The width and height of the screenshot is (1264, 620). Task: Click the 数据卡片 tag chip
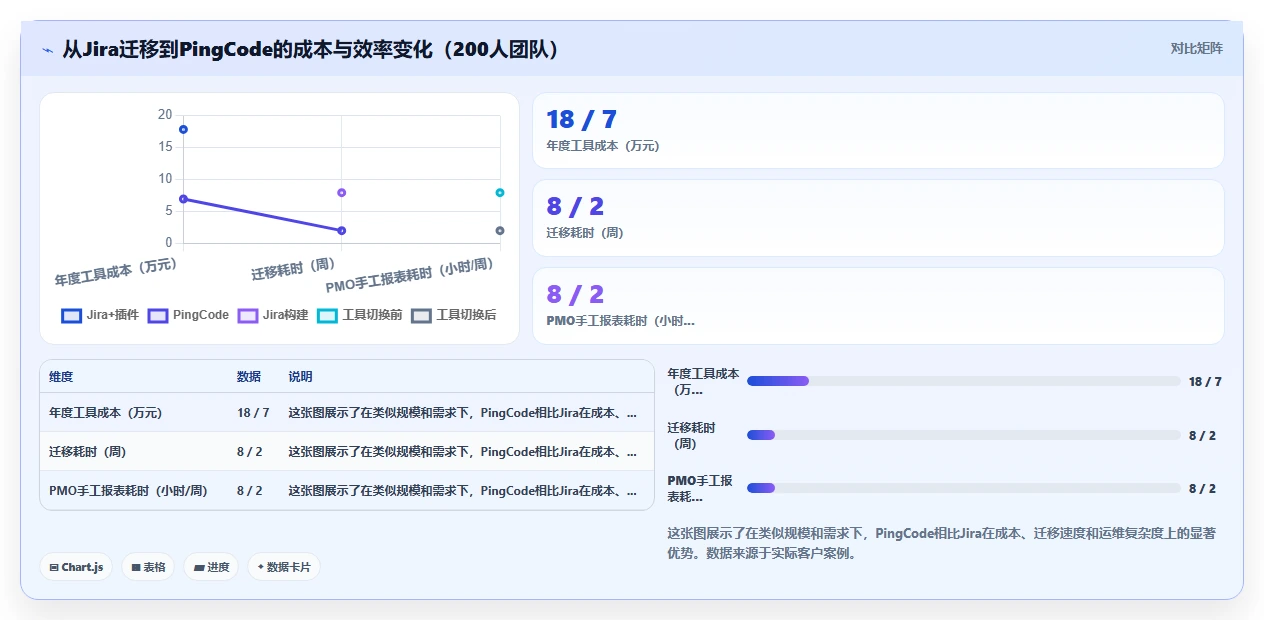[284, 567]
